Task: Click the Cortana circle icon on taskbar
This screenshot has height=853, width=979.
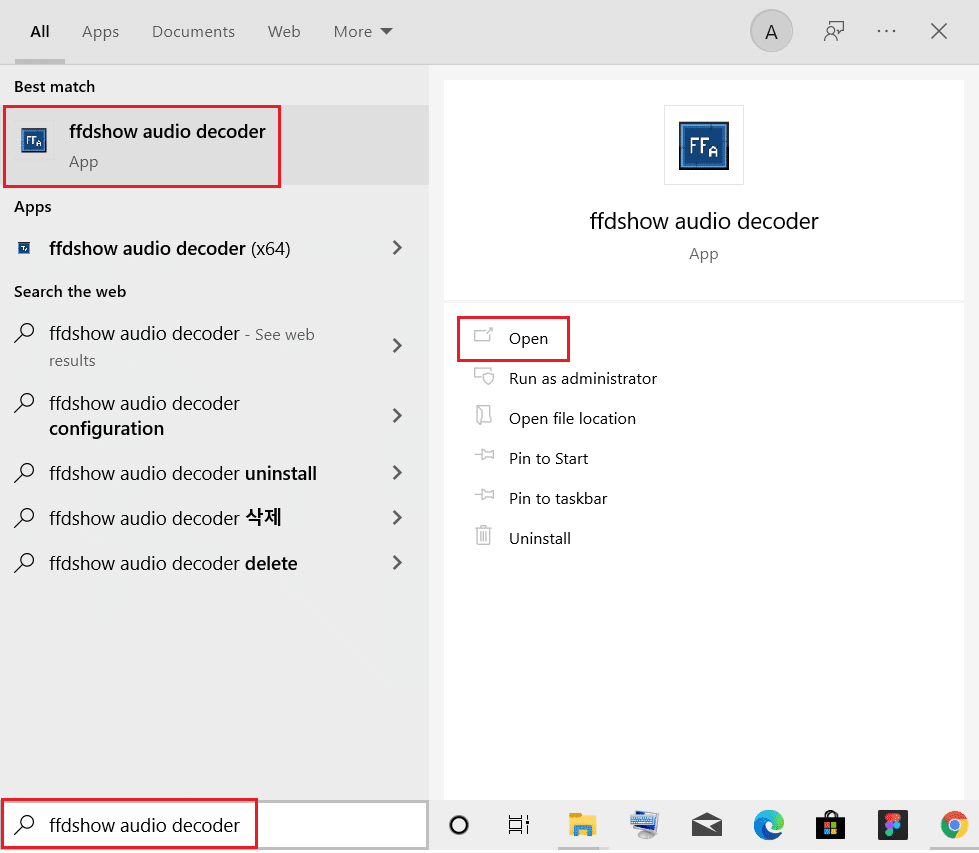Action: [459, 826]
